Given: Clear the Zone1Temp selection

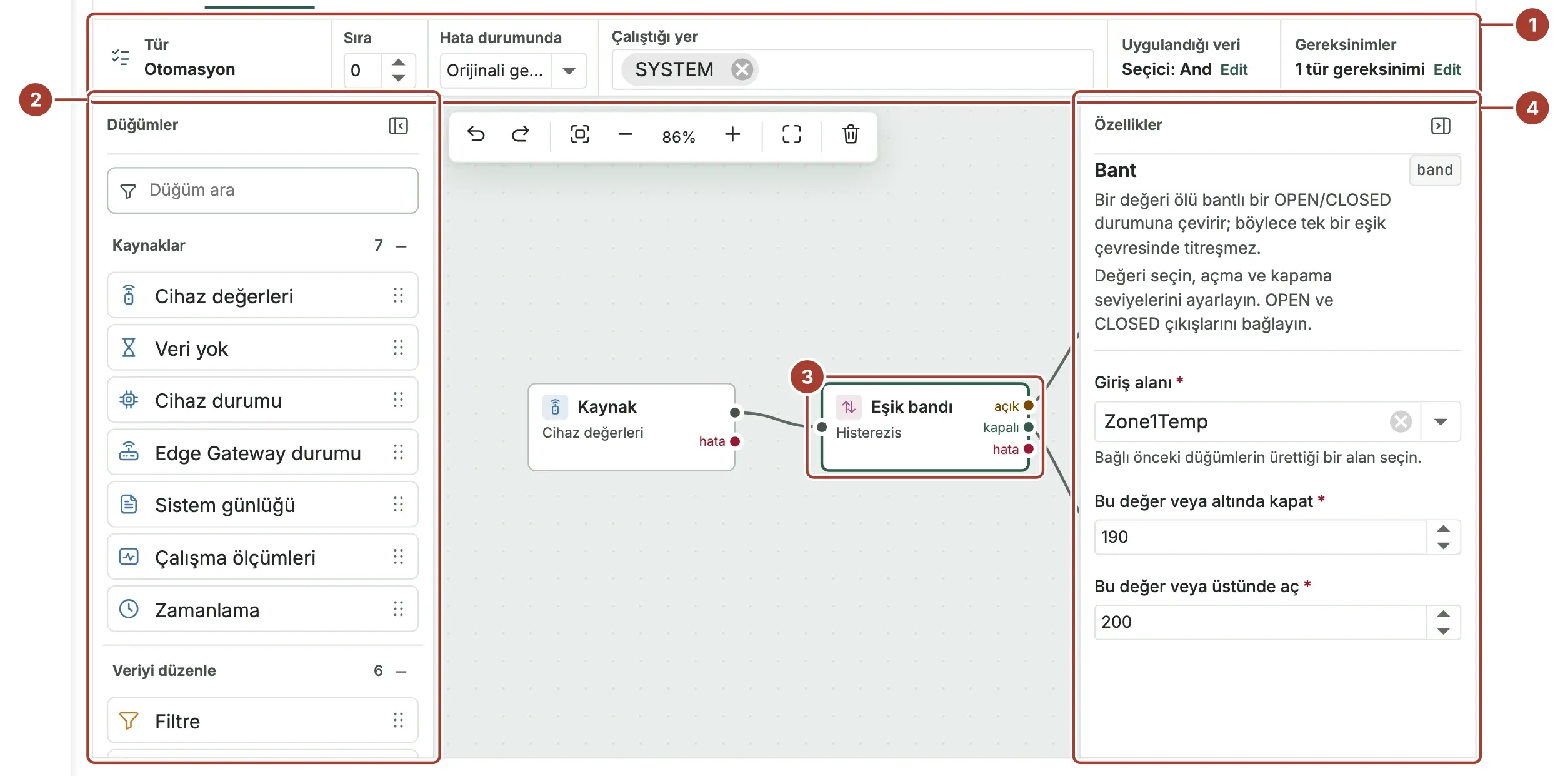Looking at the screenshot, I should 1401,421.
